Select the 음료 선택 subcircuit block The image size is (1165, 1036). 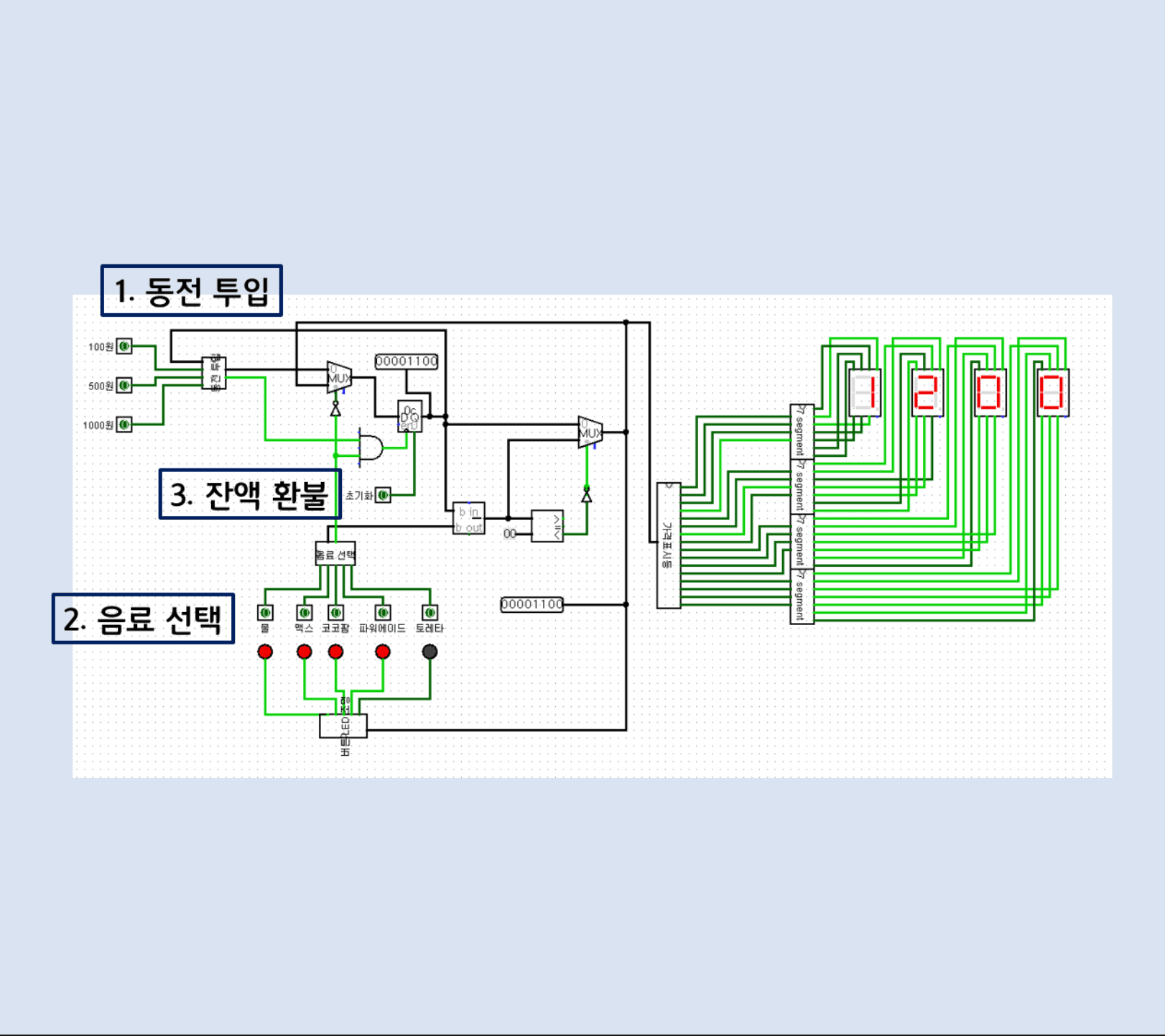point(335,554)
